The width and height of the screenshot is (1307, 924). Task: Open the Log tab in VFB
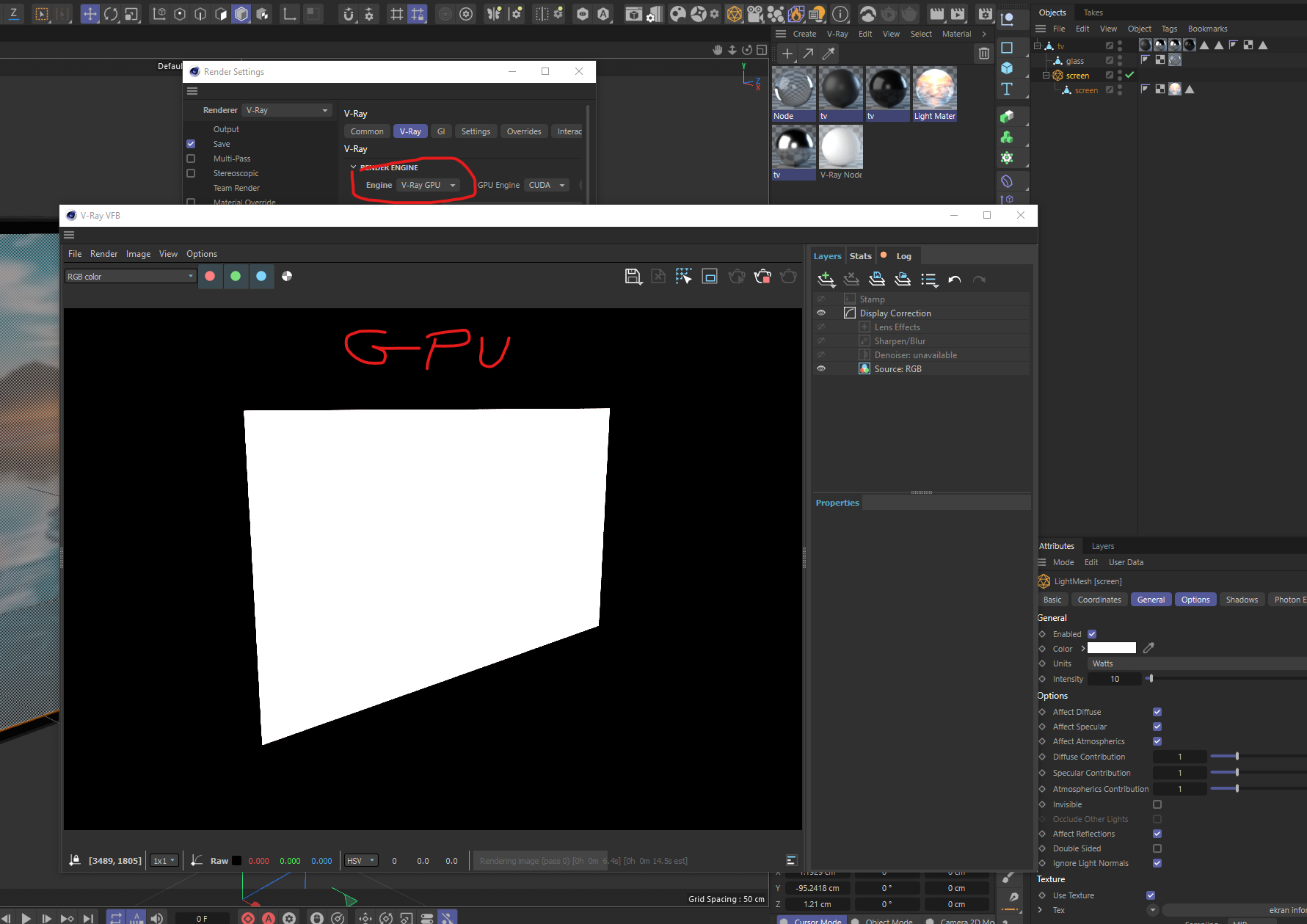pyautogui.click(x=903, y=256)
